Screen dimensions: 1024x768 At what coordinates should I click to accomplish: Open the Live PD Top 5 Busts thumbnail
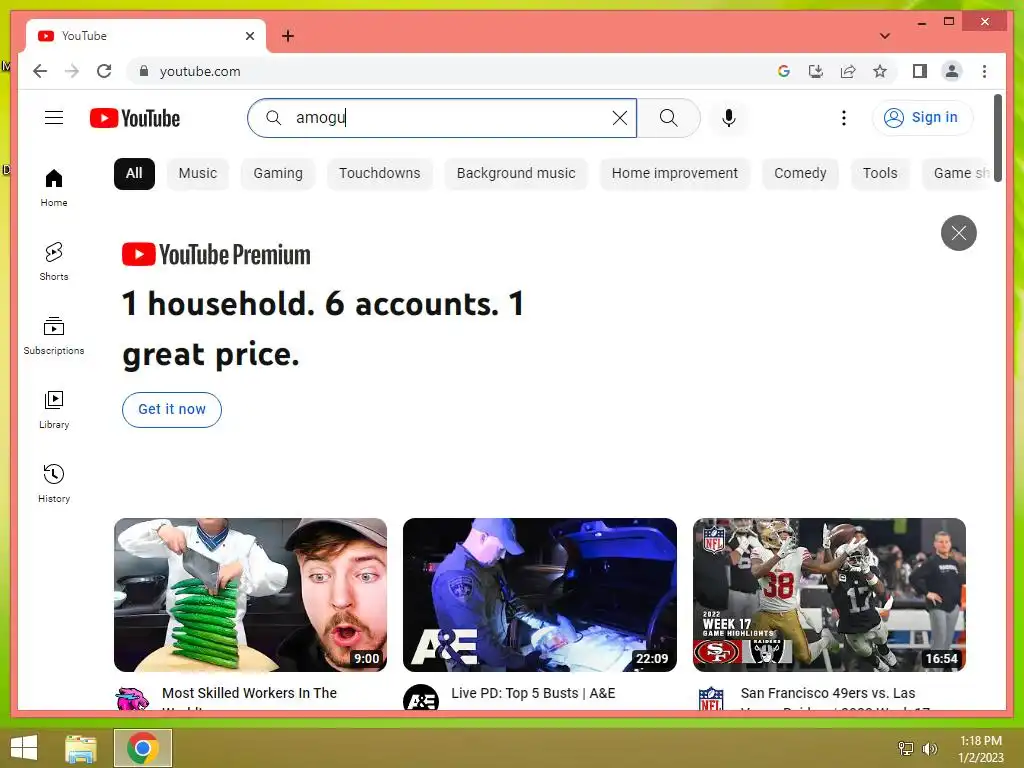(539, 594)
